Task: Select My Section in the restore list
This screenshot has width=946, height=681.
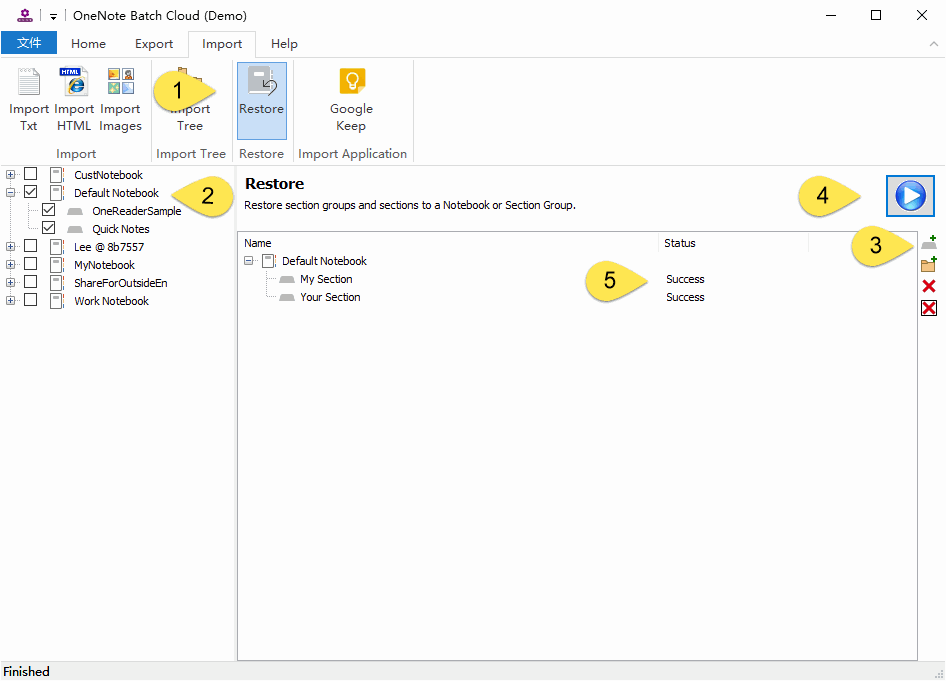Action: 326,279
